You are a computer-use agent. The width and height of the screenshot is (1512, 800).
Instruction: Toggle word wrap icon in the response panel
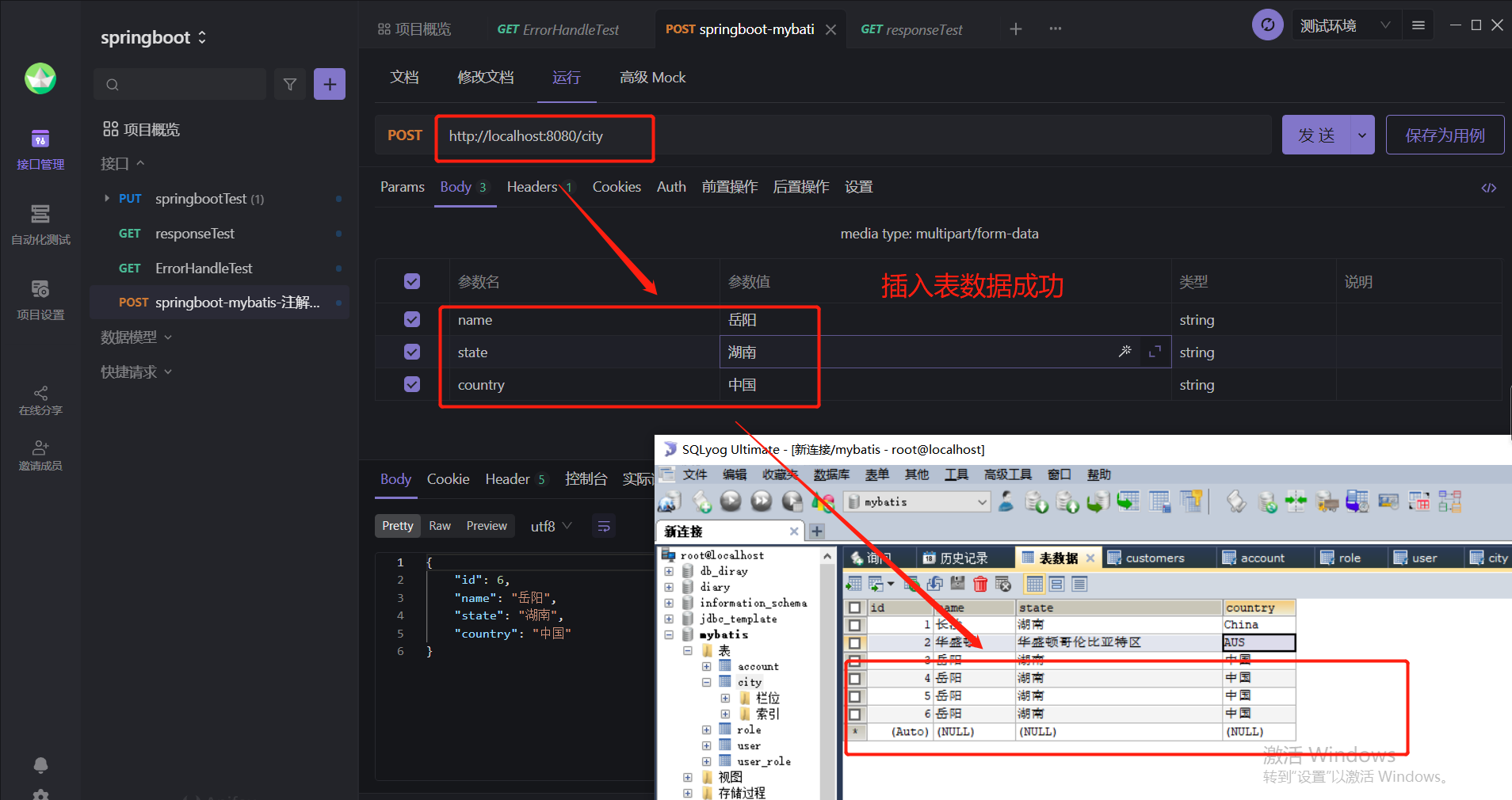point(604,526)
